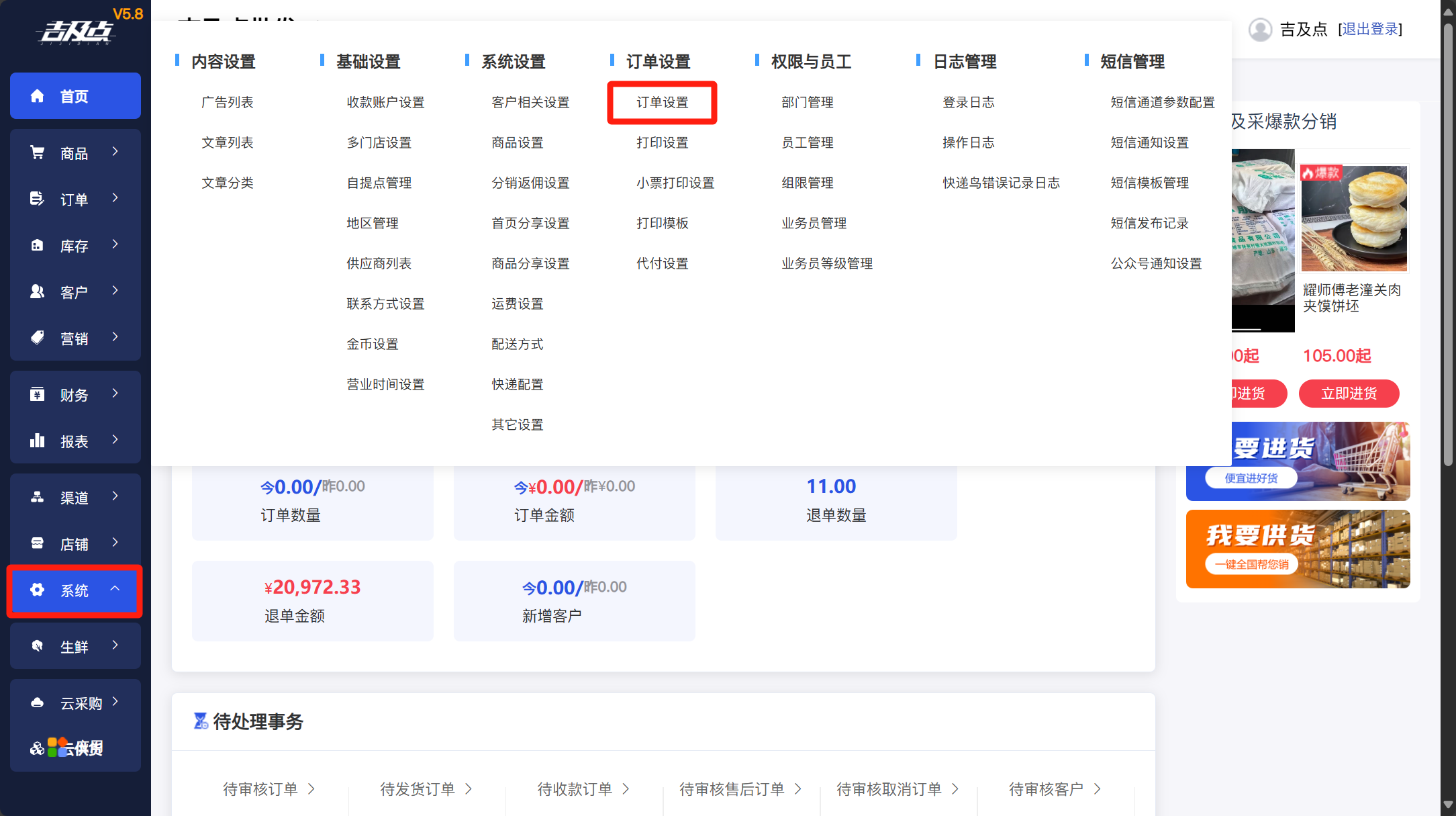Click the 营销 marketing tag icon
Viewport: 1456px width, 816px height.
(38, 338)
